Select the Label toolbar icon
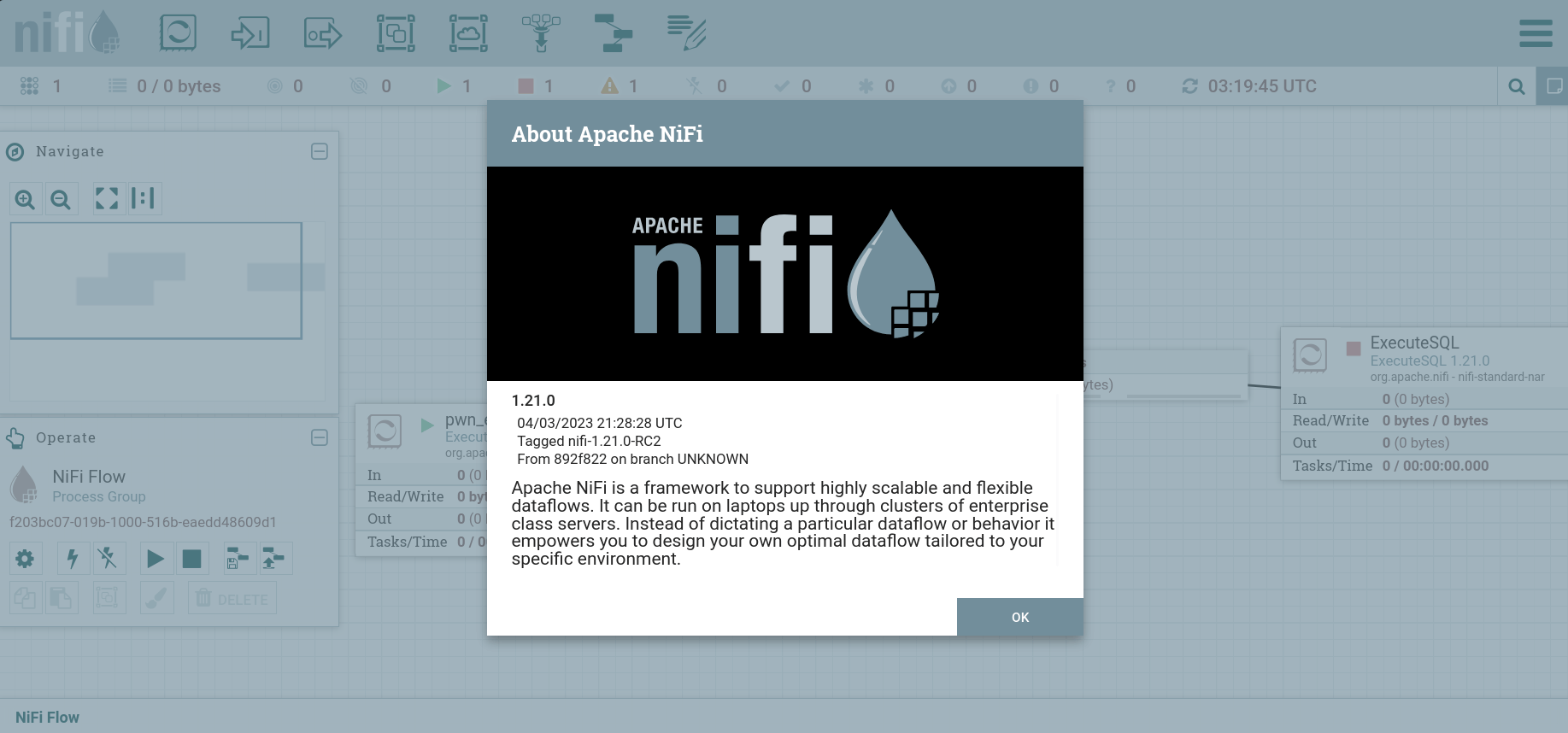This screenshot has width=1568, height=733. point(687,33)
